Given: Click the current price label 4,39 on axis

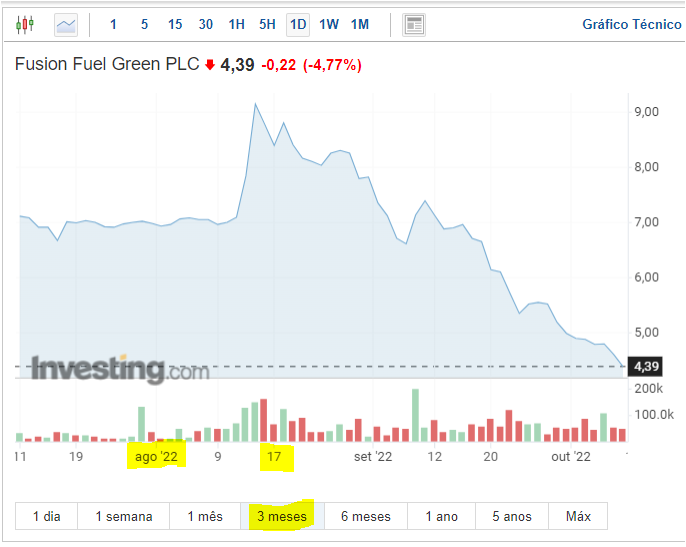Looking at the screenshot, I should coord(645,366).
